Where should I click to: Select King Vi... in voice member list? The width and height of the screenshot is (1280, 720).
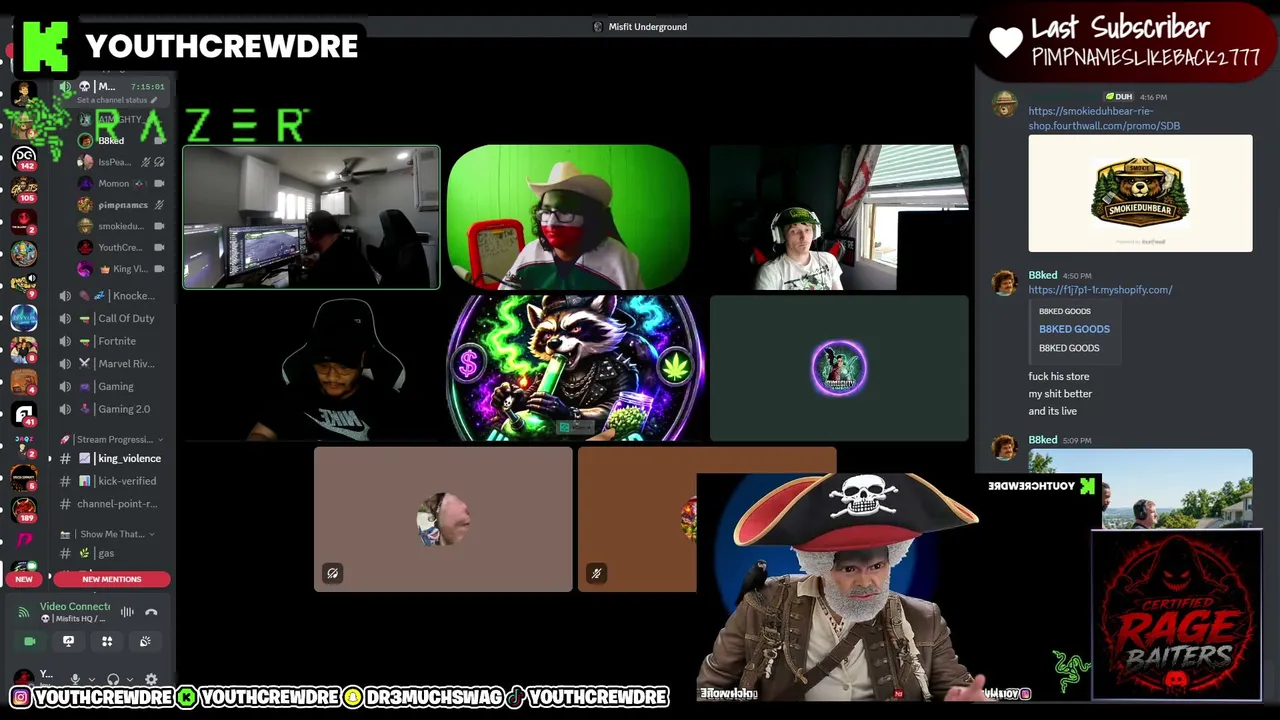tap(122, 269)
